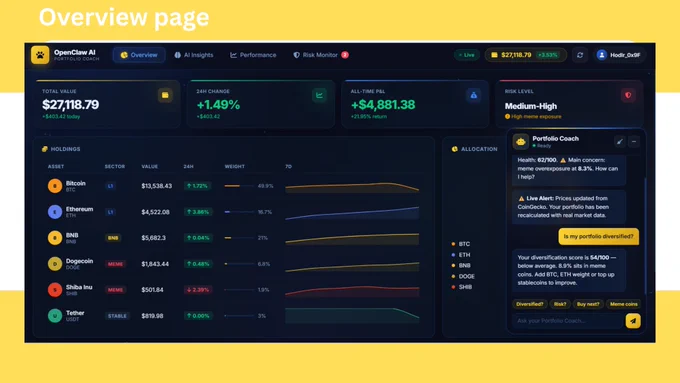Click the High meme exposure warning
The height and width of the screenshot is (383, 680).
coord(533,117)
